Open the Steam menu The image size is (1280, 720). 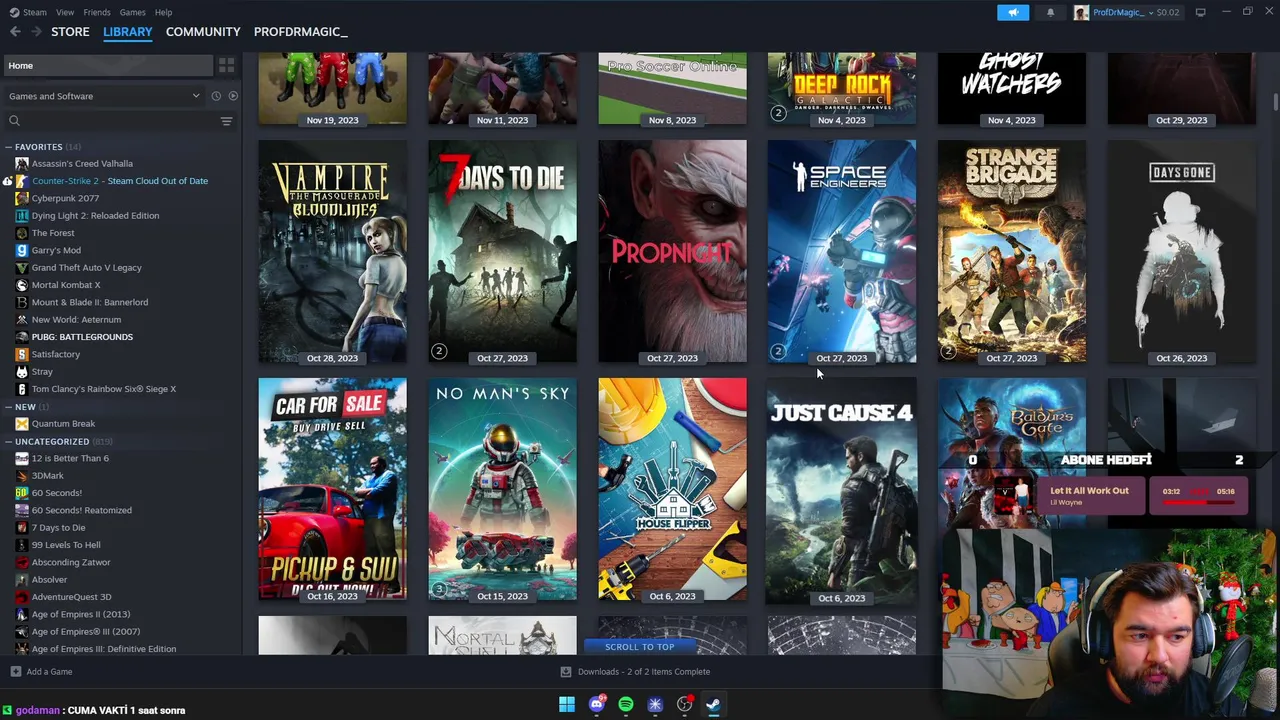coord(27,12)
